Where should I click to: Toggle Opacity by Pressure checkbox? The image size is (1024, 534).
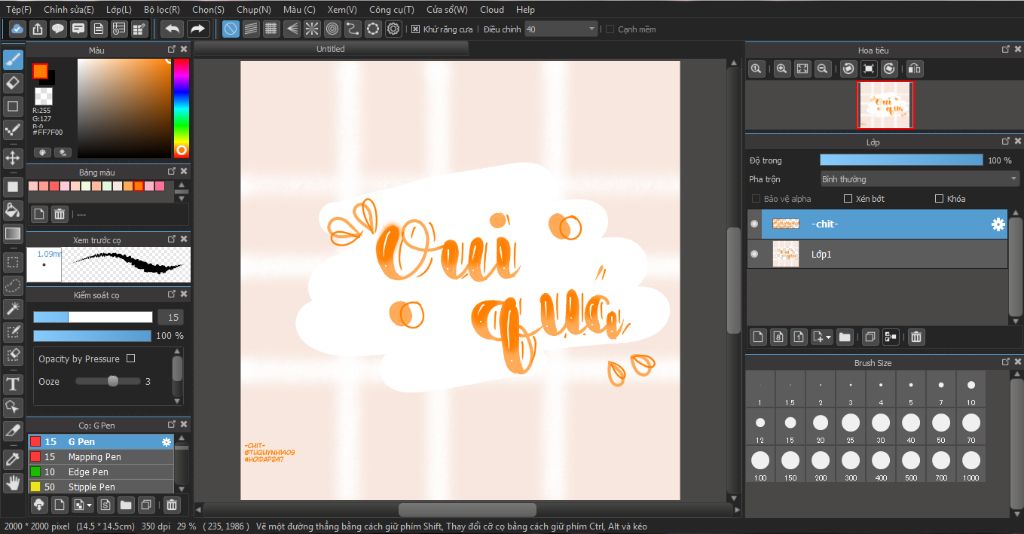[x=131, y=358]
